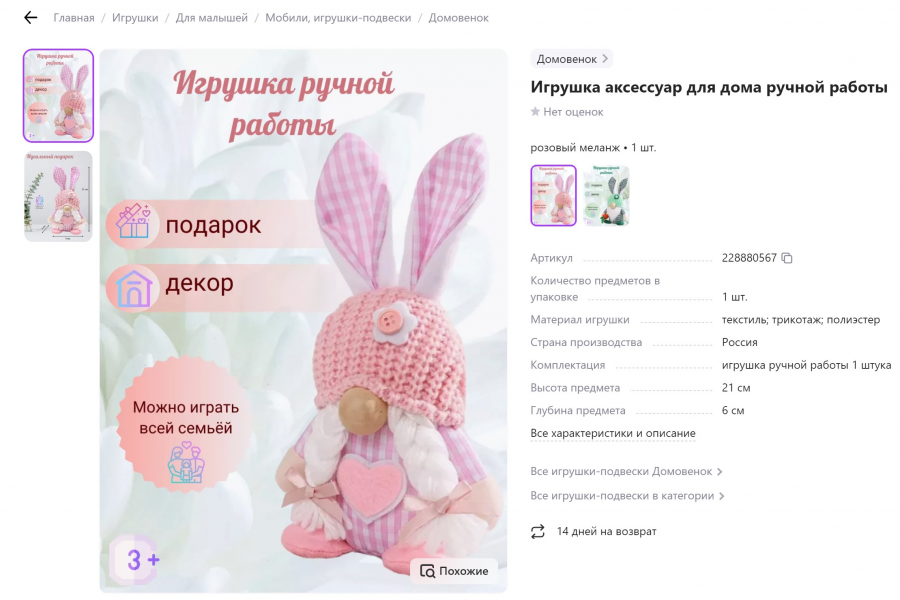This screenshot has width=900, height=600.
Task: Select the first product photo thumbnail
Action: tap(58, 95)
